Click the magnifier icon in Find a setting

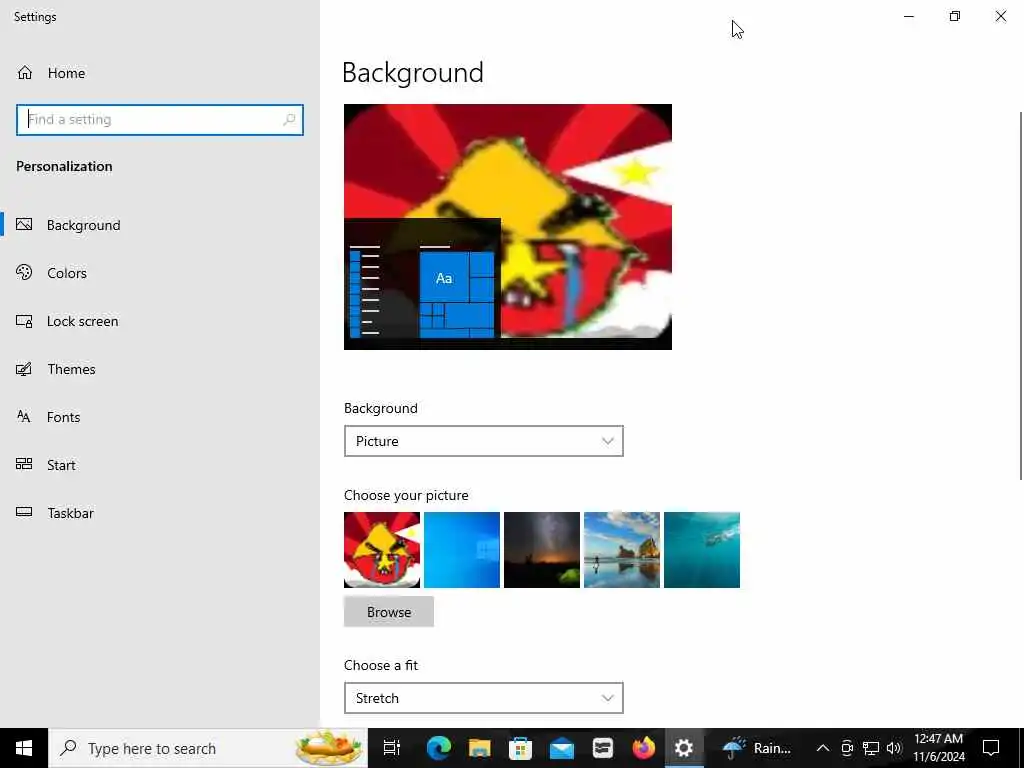289,120
